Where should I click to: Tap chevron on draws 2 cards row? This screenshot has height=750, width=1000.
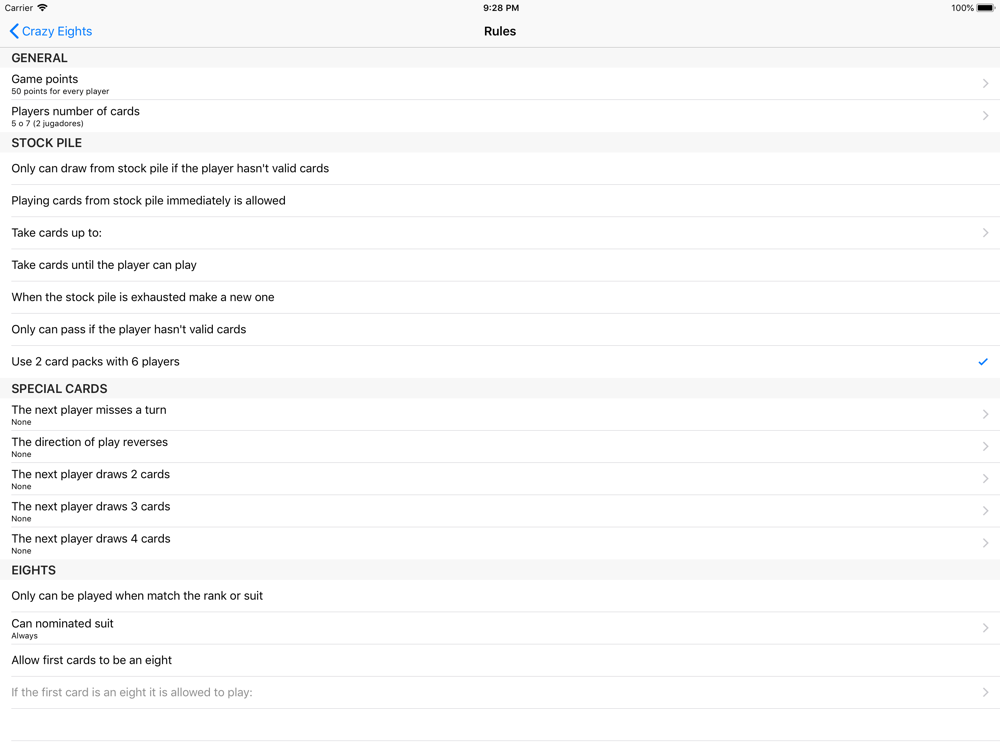[985, 478]
